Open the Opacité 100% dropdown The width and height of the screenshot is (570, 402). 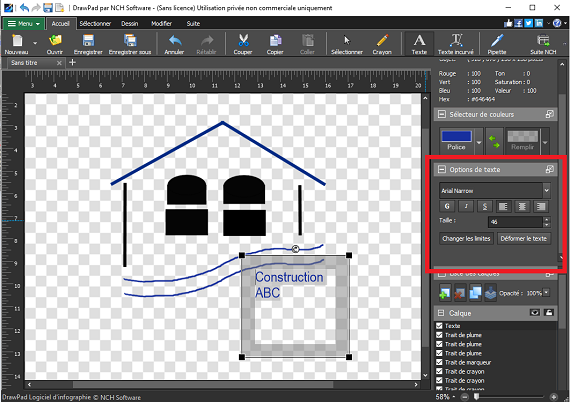pyautogui.click(x=546, y=293)
